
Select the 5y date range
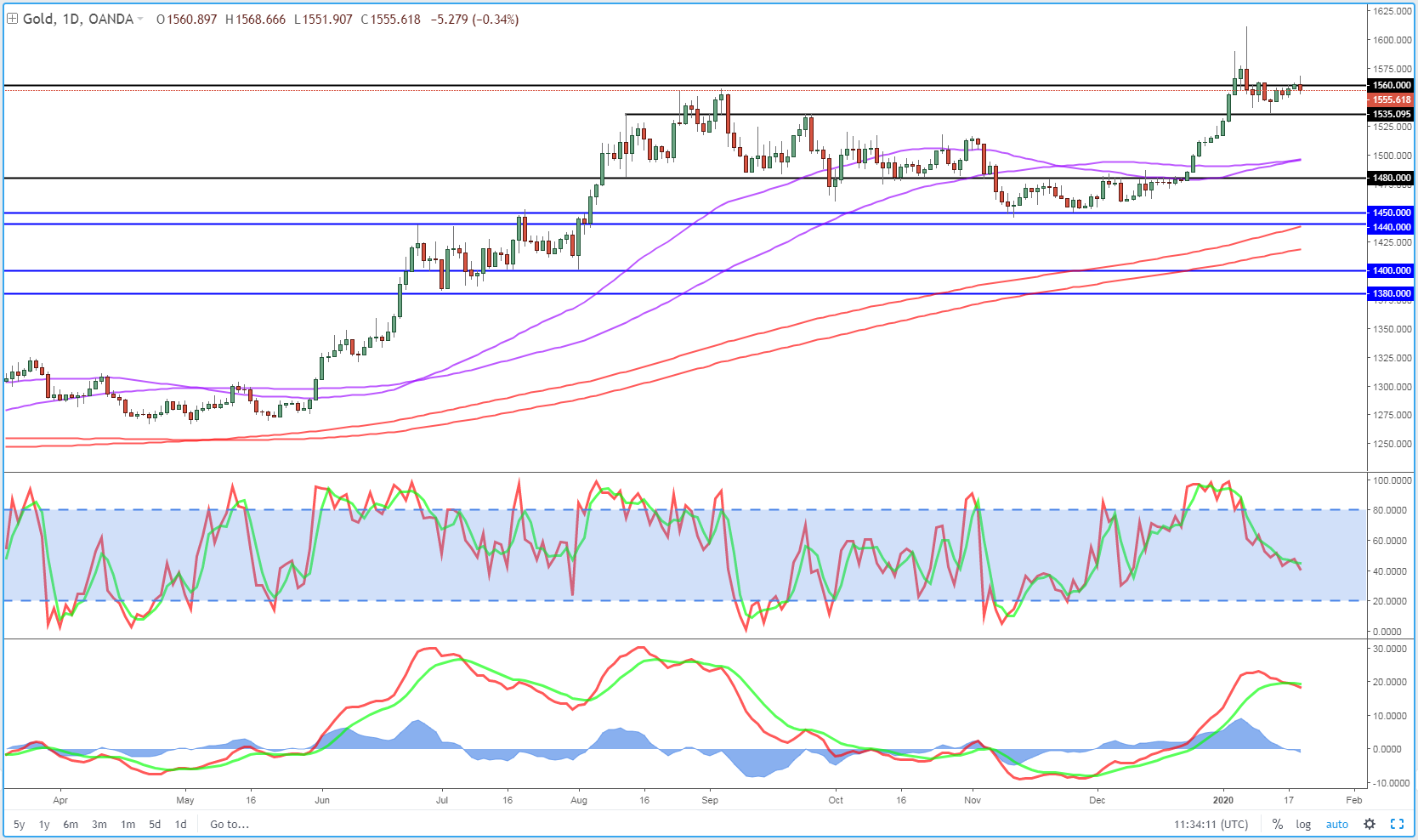pyautogui.click(x=20, y=824)
